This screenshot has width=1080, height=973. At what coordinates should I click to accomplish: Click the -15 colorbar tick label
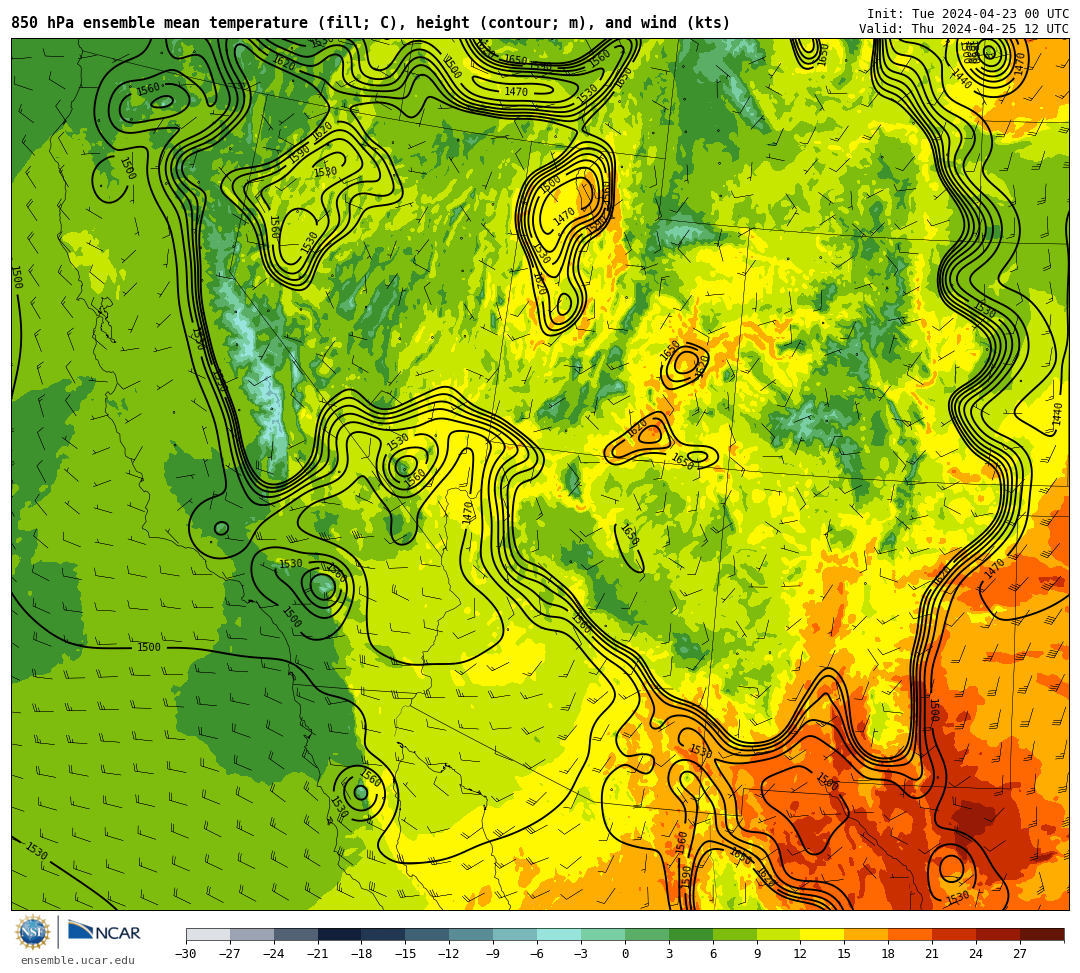[406, 954]
